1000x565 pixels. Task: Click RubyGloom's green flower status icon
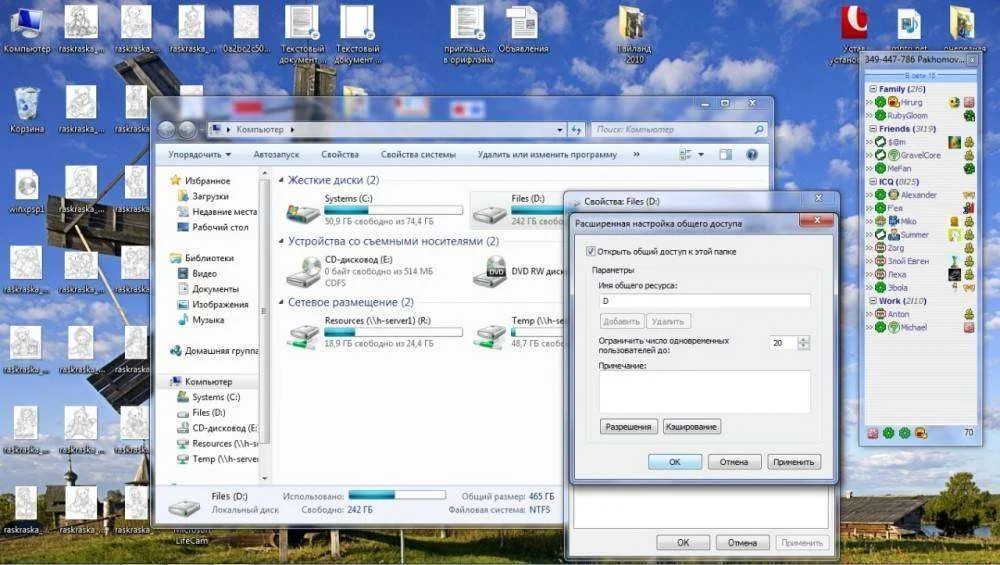881,115
